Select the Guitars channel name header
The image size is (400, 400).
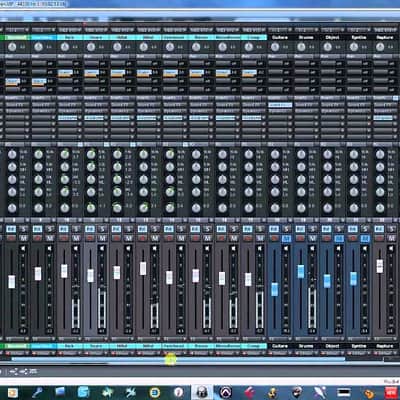pyautogui.click(x=280, y=37)
